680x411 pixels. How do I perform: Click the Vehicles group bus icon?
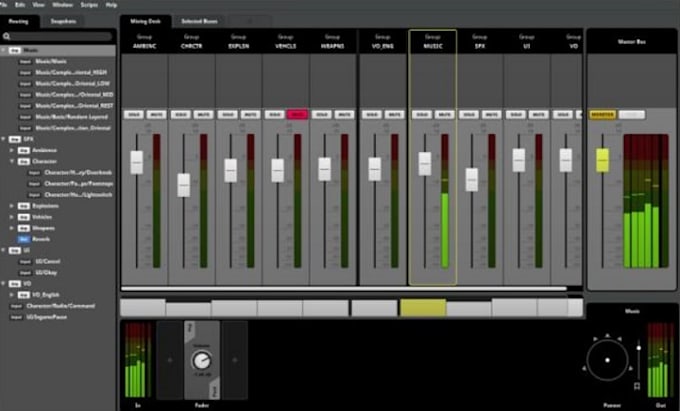(23, 217)
